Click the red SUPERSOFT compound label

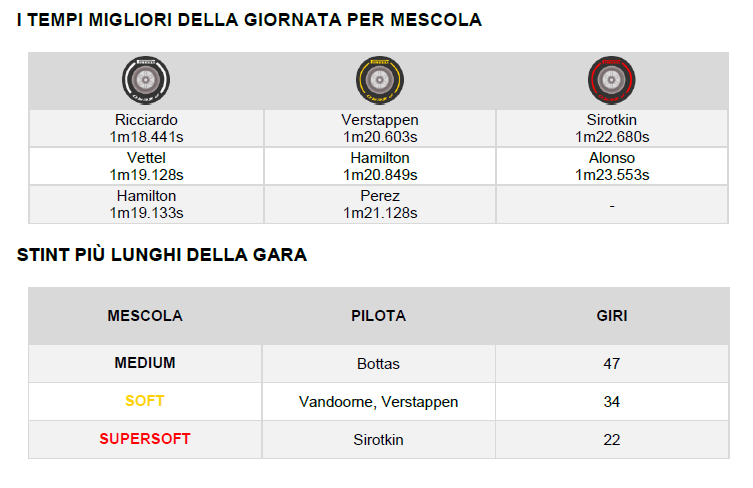pyautogui.click(x=145, y=439)
